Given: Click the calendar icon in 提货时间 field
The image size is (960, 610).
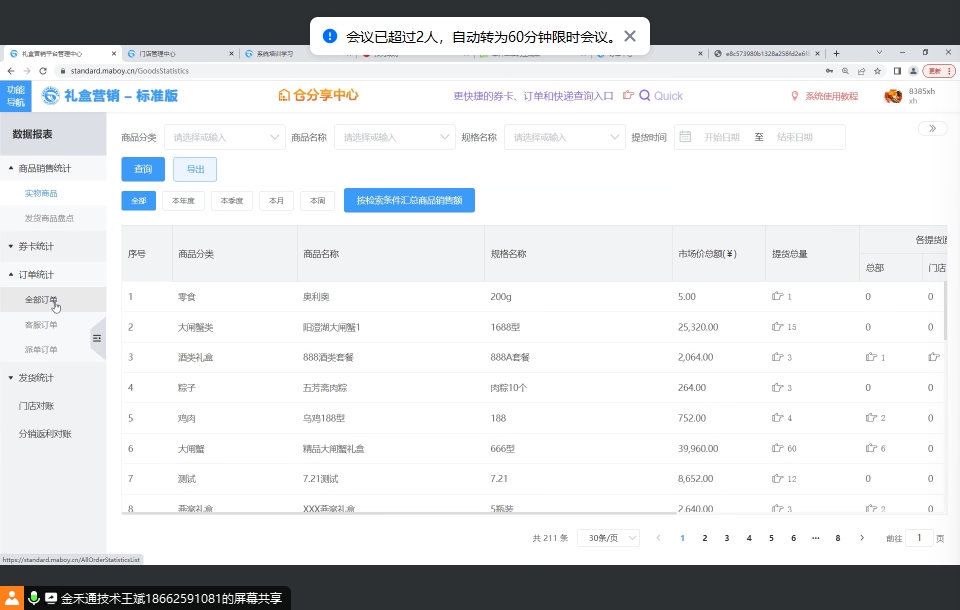Looking at the screenshot, I should (685, 137).
